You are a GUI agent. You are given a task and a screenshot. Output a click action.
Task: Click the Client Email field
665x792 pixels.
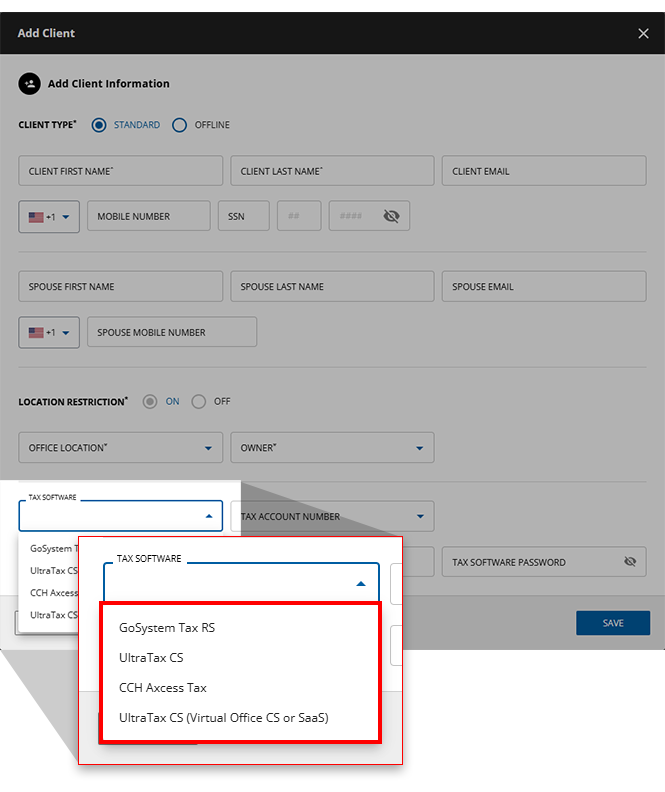point(544,171)
